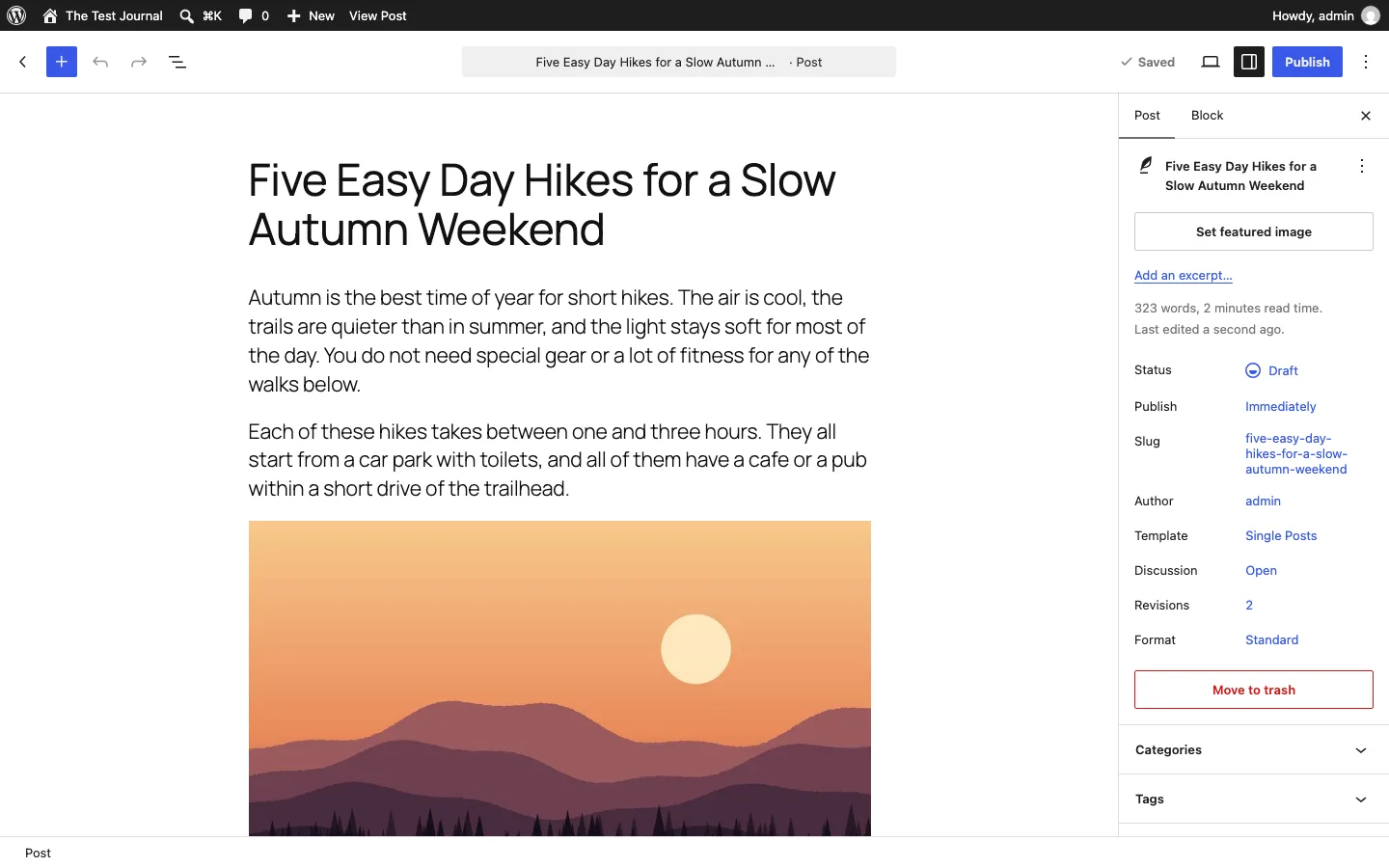This screenshot has height=868, width=1389.
Task: Change publish date from Immediately
Action: [1281, 407]
